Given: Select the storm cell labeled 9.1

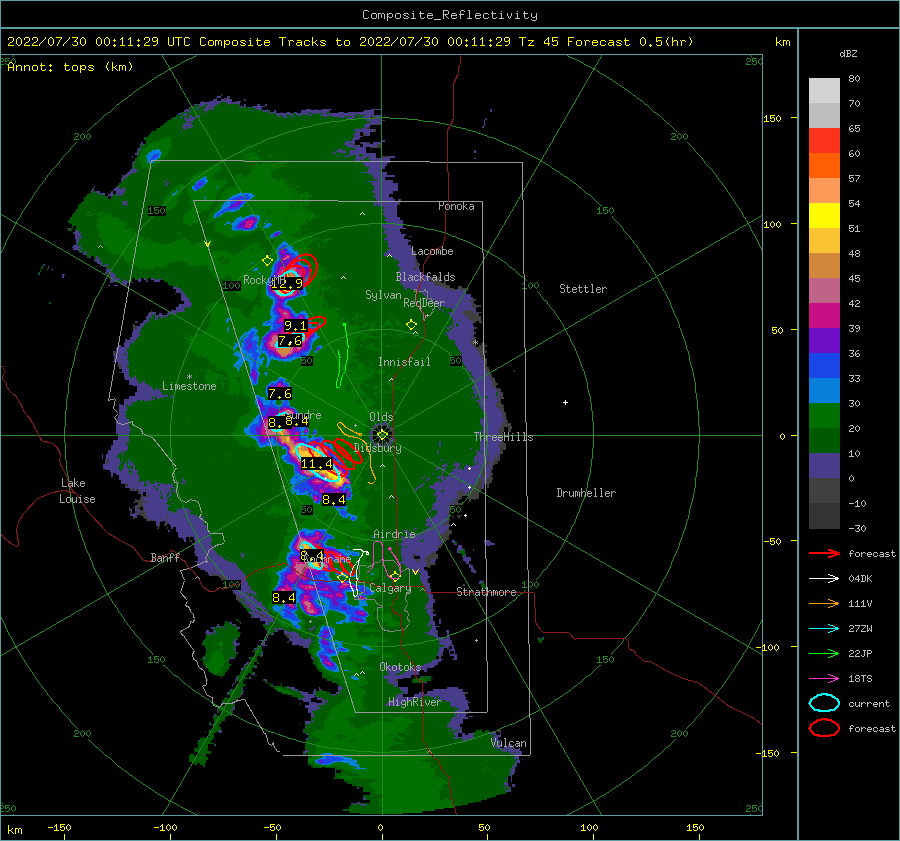Looking at the screenshot, I should point(295,325).
